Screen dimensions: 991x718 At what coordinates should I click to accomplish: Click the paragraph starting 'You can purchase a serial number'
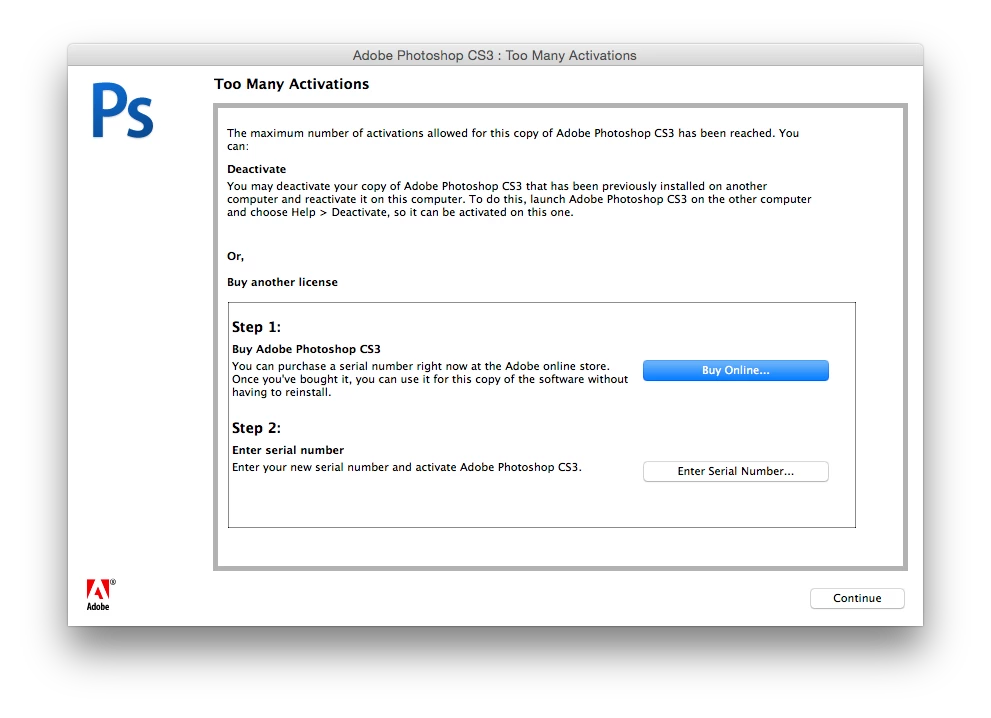(x=430, y=379)
